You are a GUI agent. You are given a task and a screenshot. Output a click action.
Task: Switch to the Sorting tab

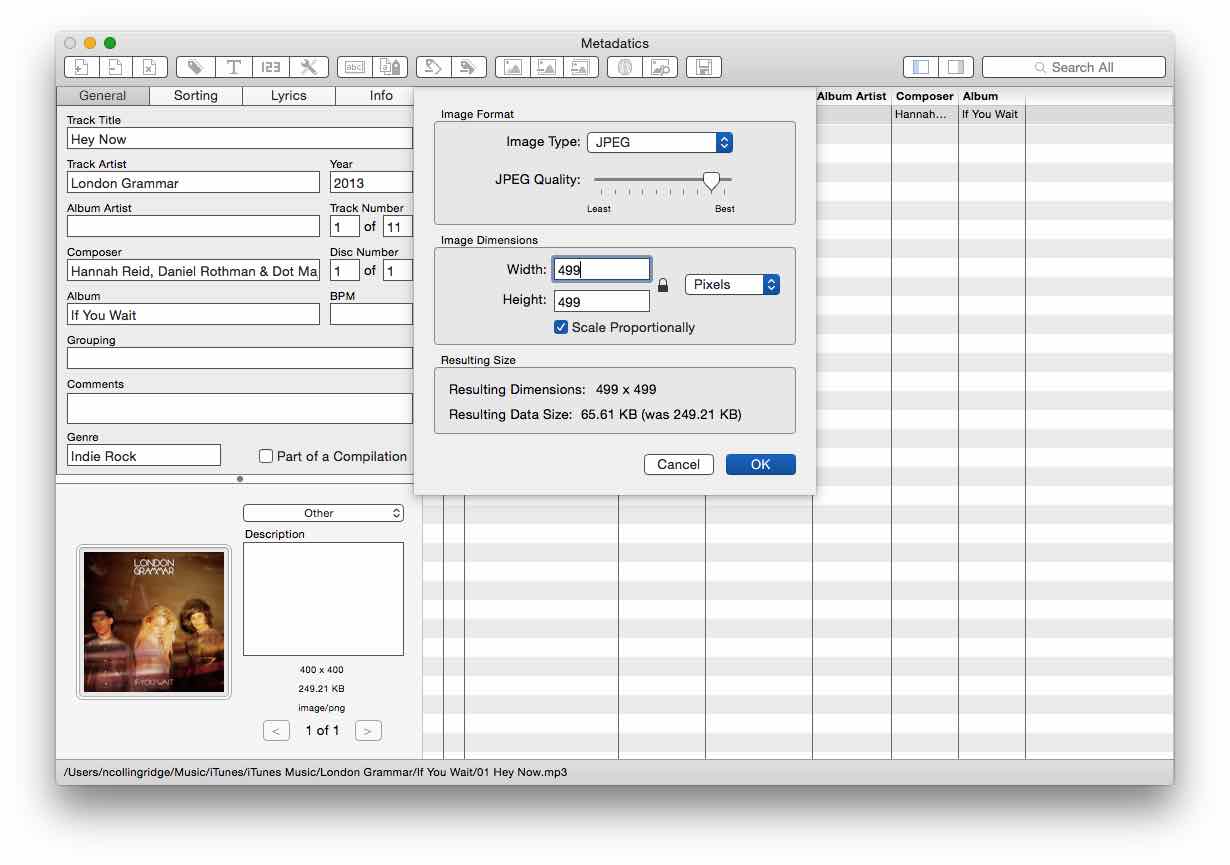(196, 96)
